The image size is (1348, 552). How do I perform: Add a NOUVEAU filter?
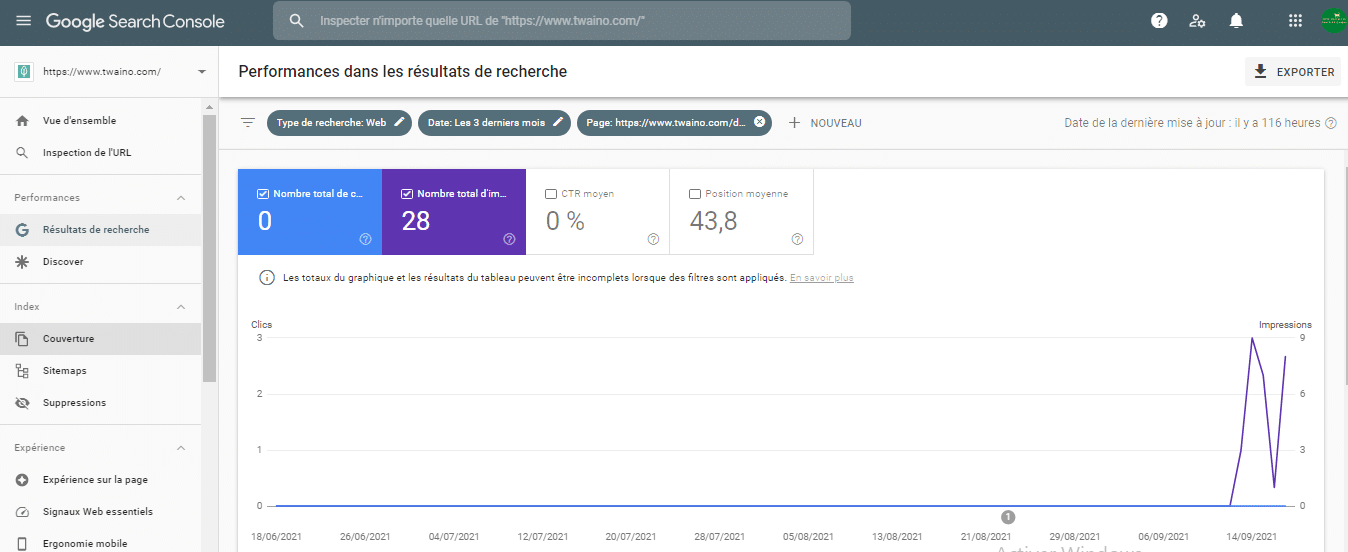[x=825, y=123]
